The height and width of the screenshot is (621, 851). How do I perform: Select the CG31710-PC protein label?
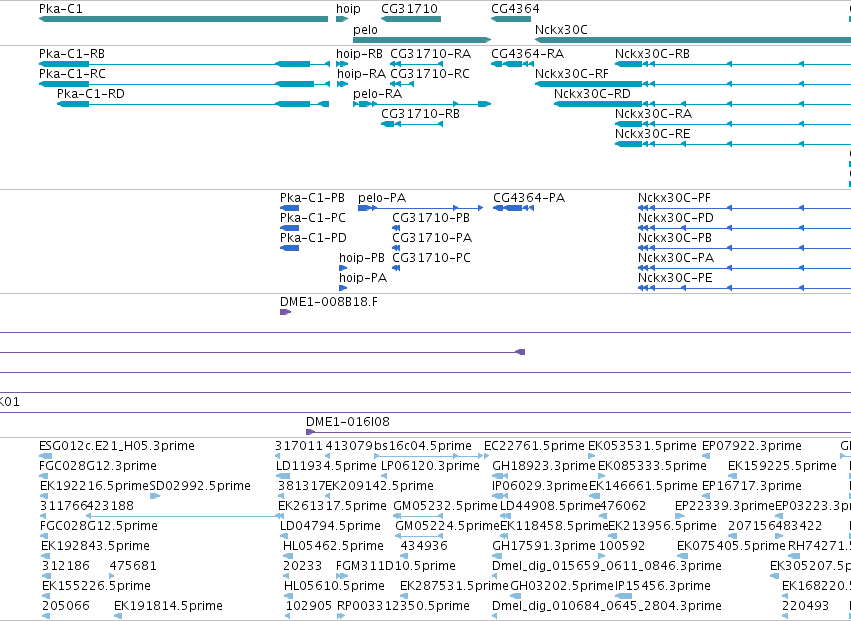[x=431, y=258]
